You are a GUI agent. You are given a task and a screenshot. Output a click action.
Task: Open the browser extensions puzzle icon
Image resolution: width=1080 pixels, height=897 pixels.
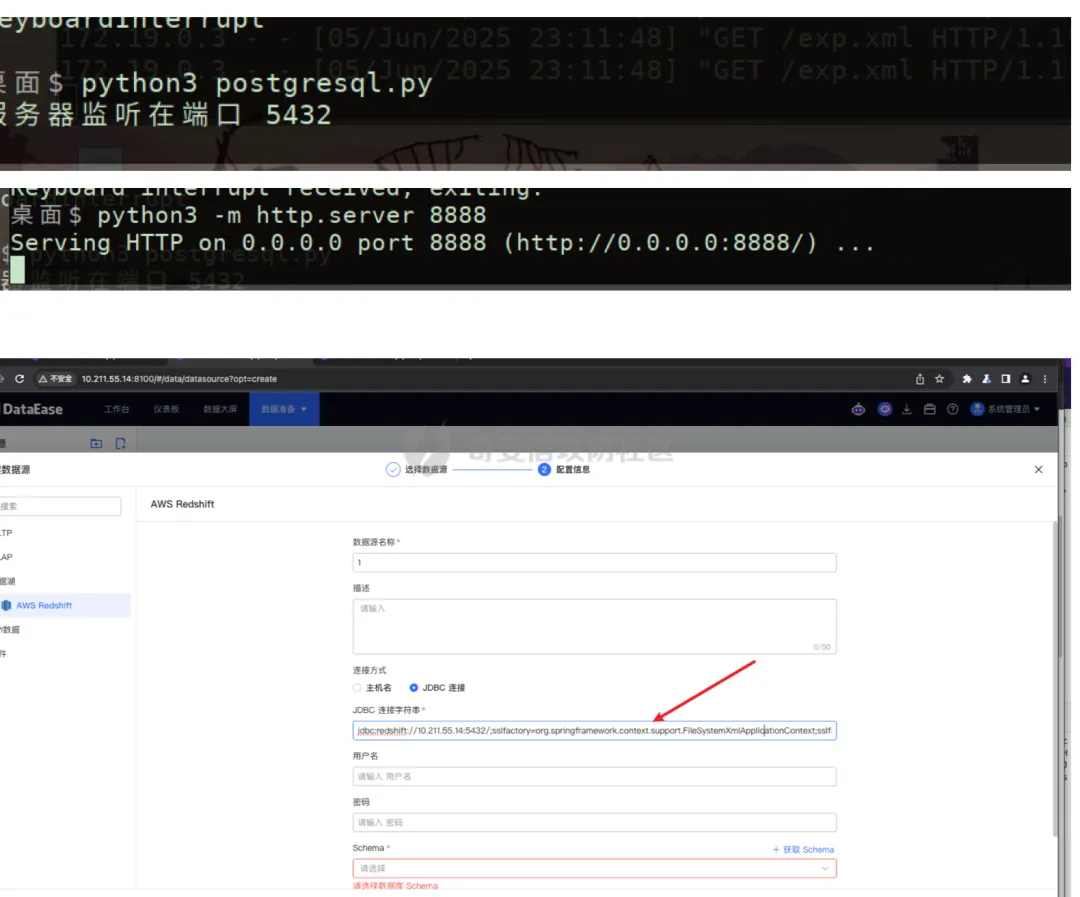(966, 379)
